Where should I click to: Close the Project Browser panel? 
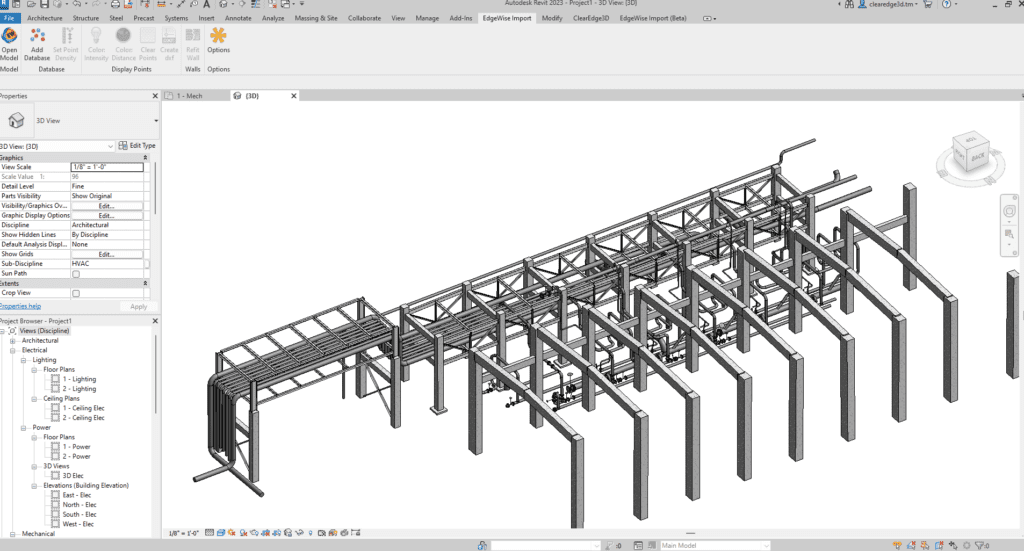click(155, 321)
